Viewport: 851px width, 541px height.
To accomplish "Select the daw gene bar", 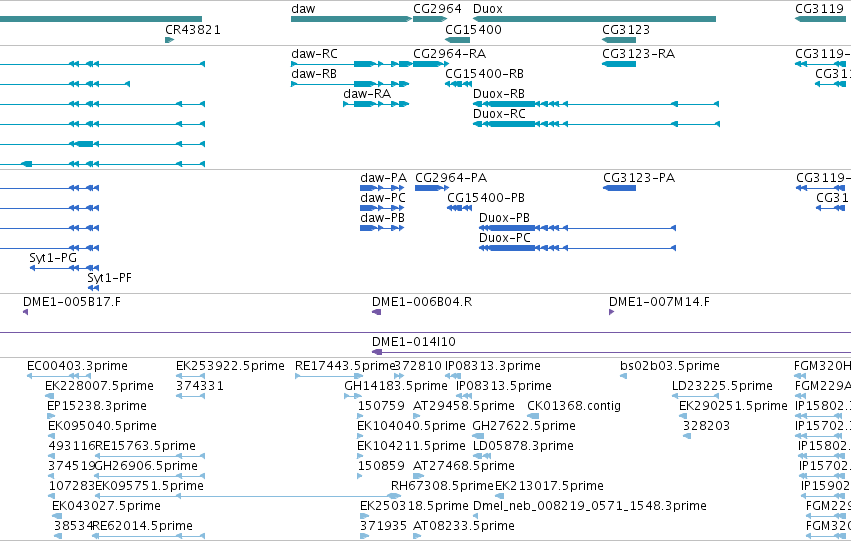I will 351,19.
